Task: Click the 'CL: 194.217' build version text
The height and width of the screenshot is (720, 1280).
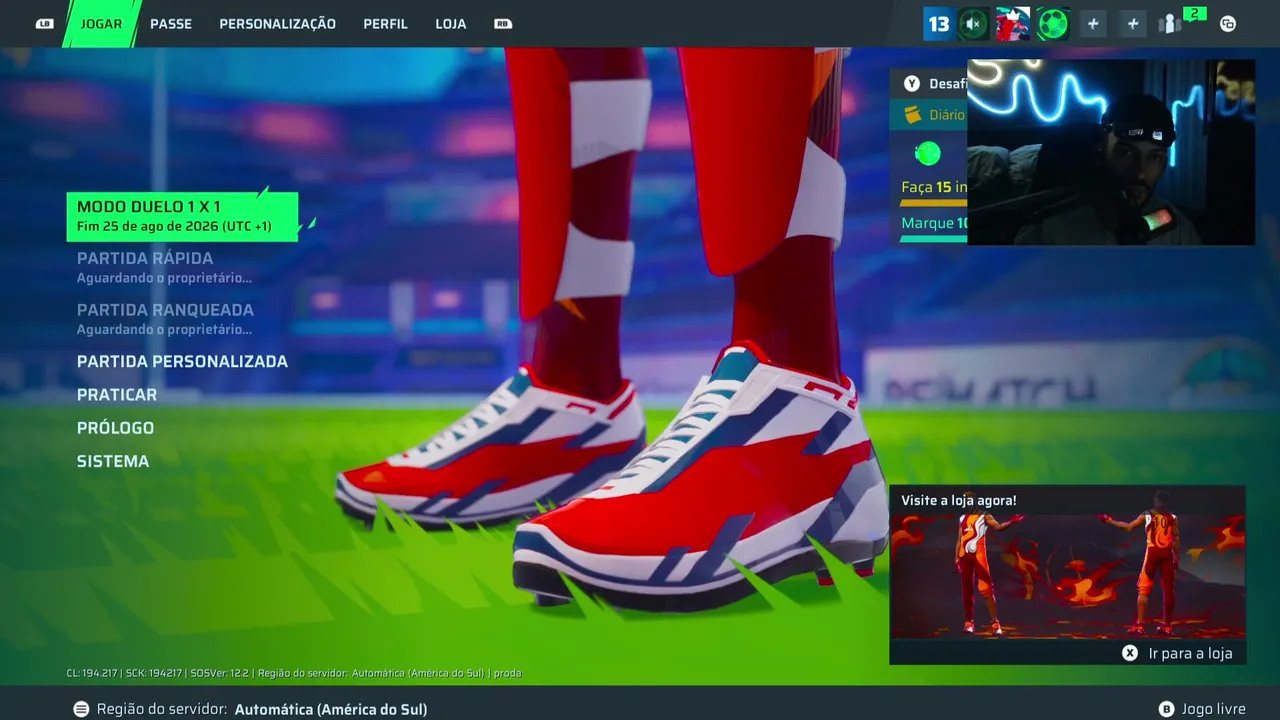Action: (92, 673)
